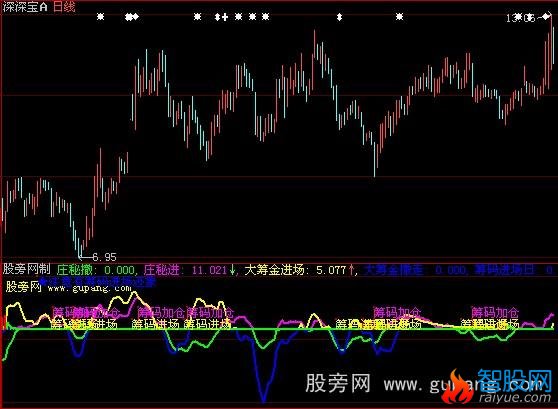Select the 大筹金进场: 5.077 indicator value
The width and height of the screenshot is (558, 409).
click(295, 270)
